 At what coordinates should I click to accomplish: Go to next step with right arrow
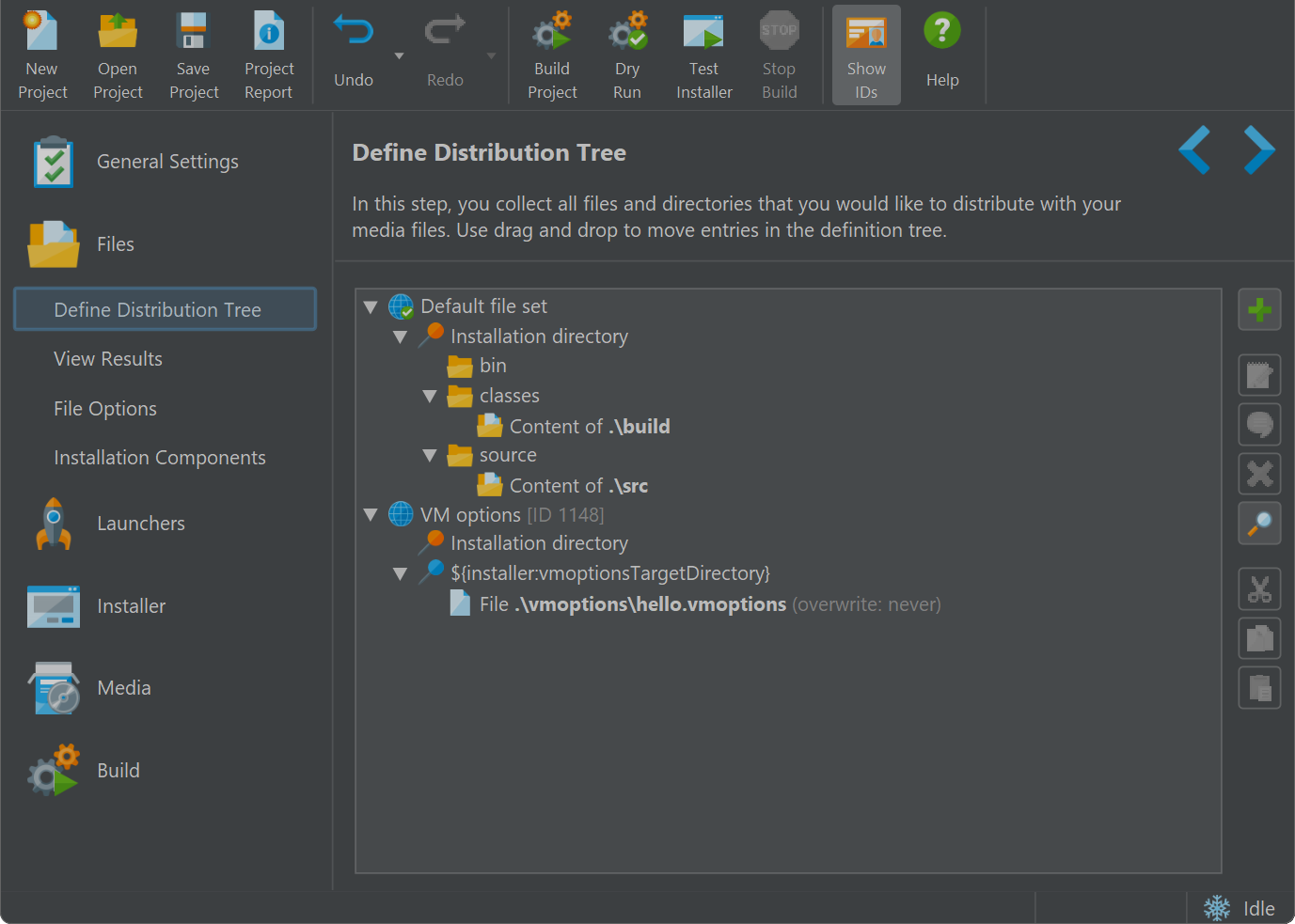click(x=1259, y=149)
